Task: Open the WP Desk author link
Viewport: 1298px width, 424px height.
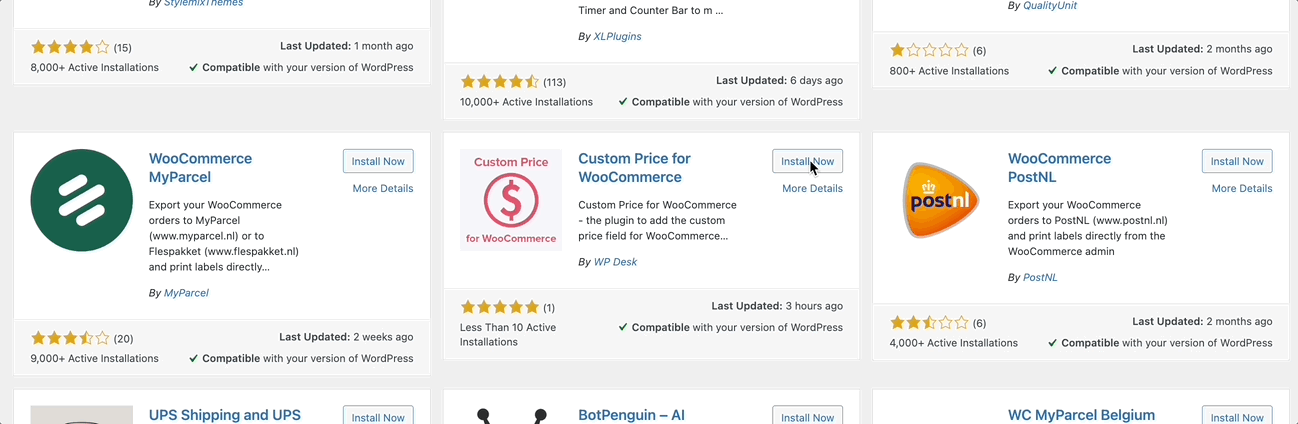Action: tap(616, 262)
